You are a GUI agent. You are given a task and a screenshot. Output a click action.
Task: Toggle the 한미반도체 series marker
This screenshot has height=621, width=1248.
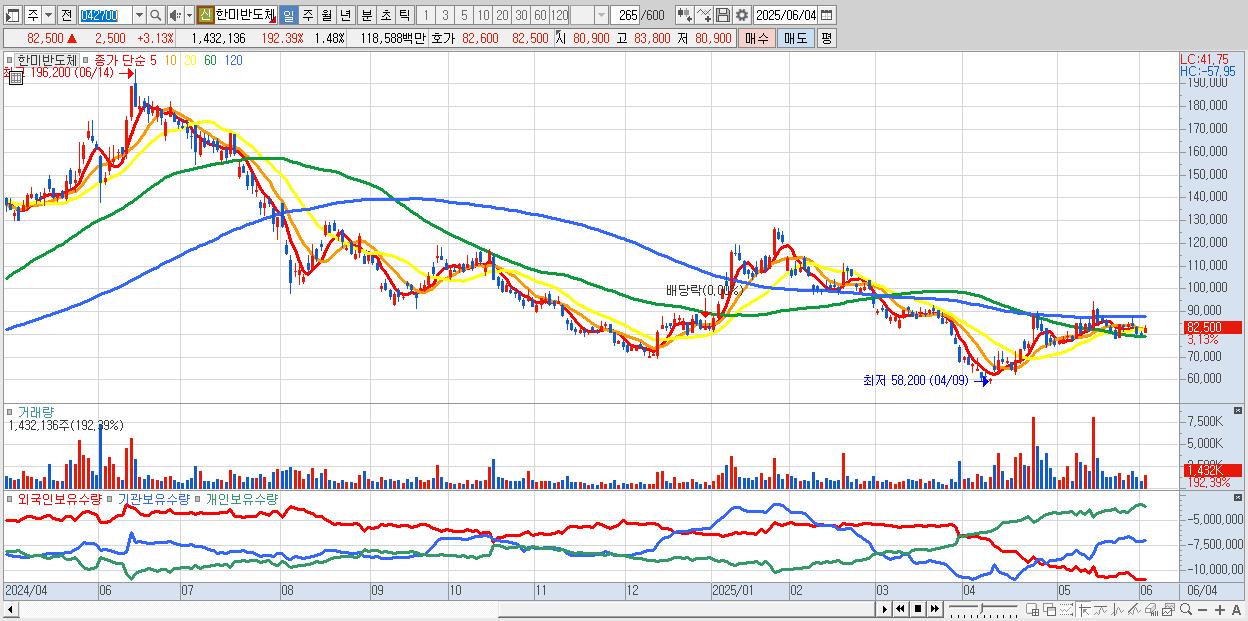click(x=9, y=60)
